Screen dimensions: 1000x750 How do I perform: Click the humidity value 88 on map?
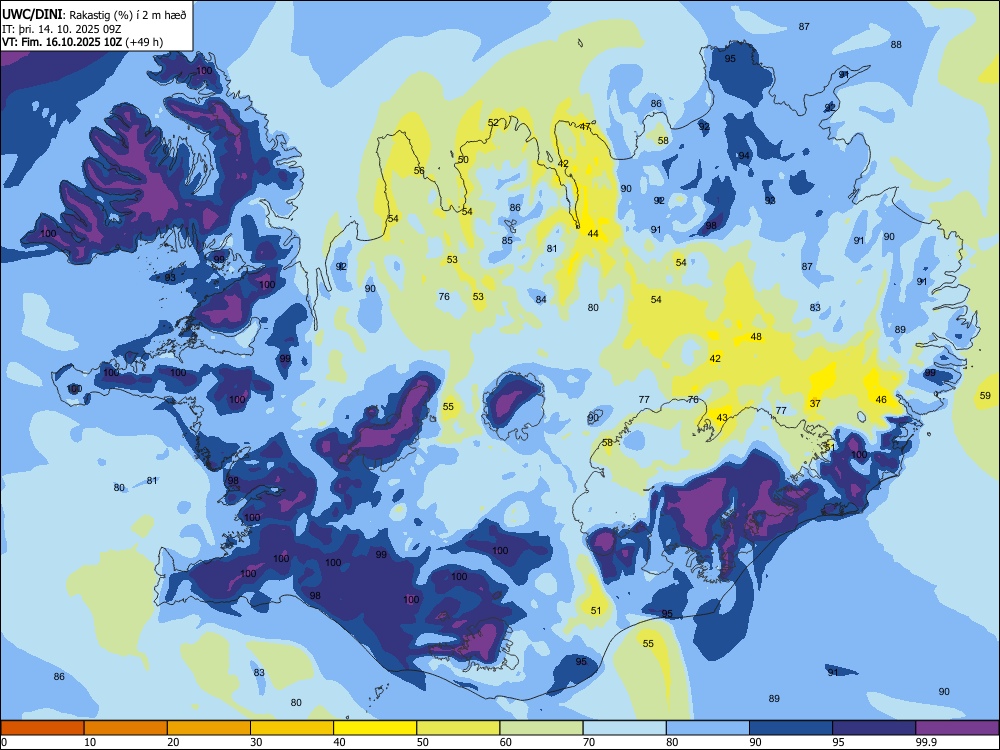[896, 45]
